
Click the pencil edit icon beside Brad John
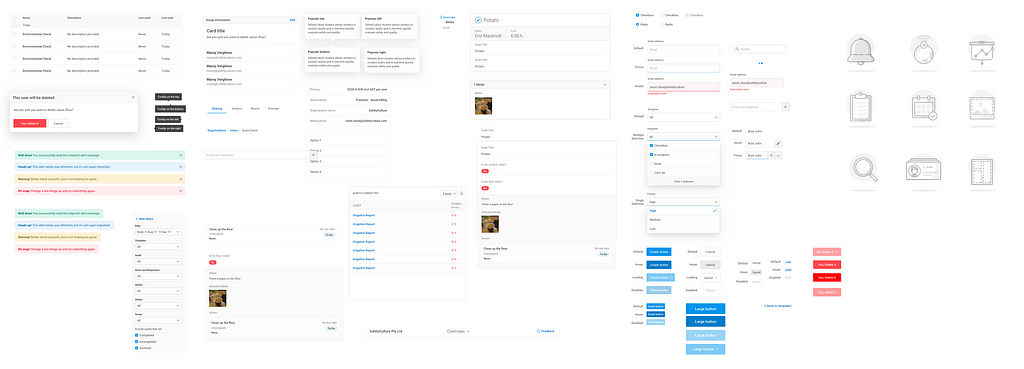(x=778, y=143)
